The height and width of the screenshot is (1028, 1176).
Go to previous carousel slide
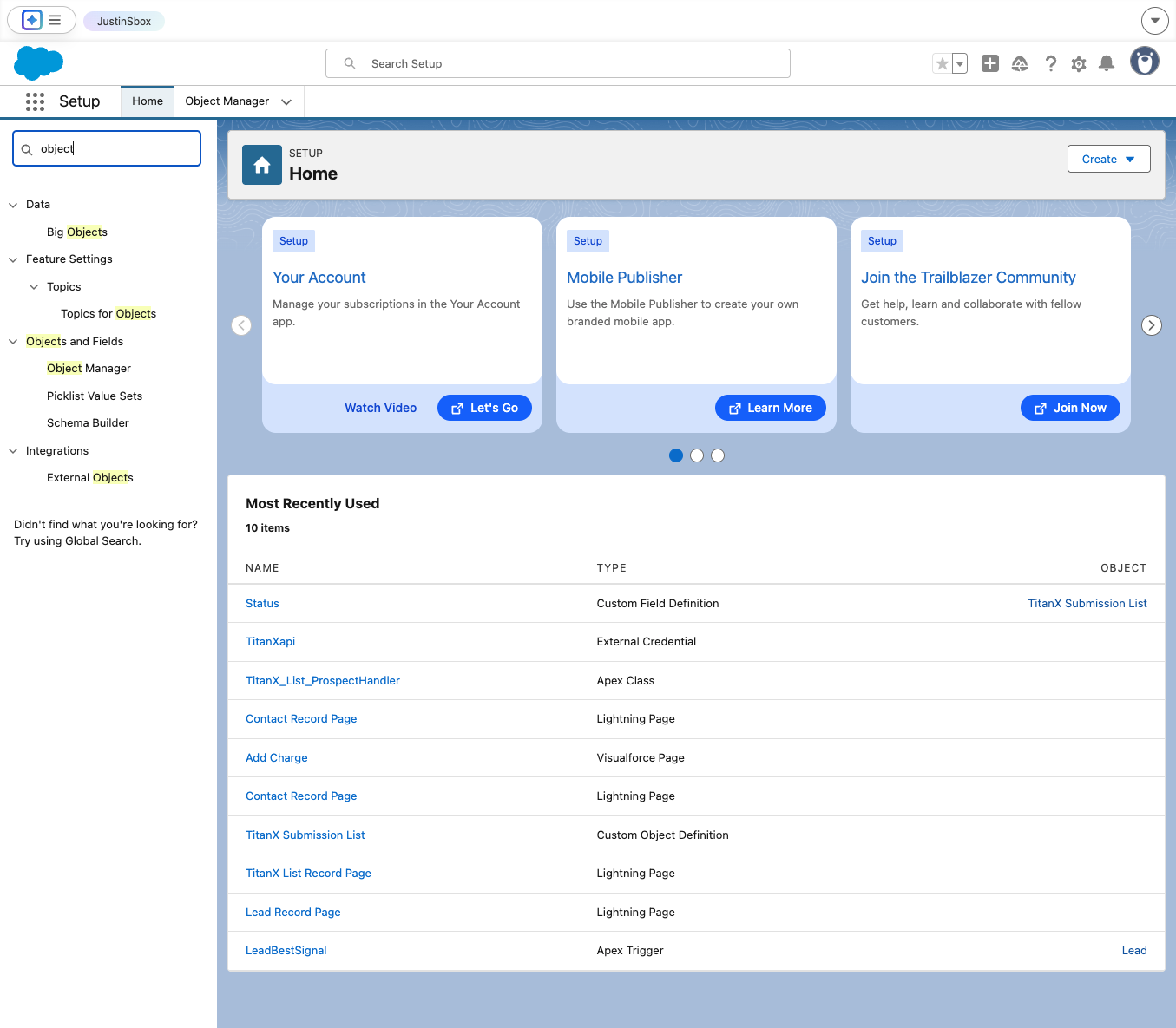241,325
